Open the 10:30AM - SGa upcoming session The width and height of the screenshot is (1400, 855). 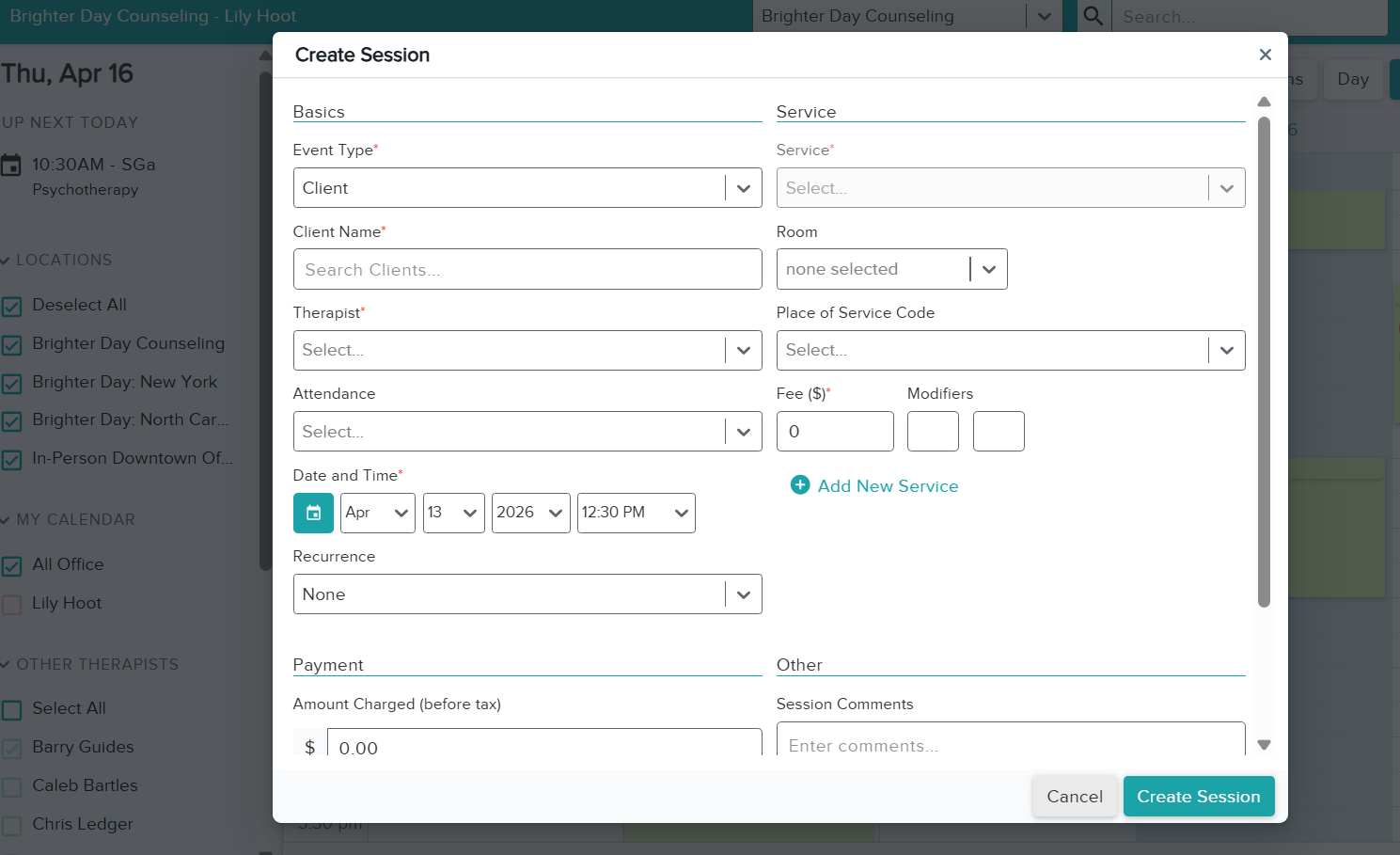(93, 165)
